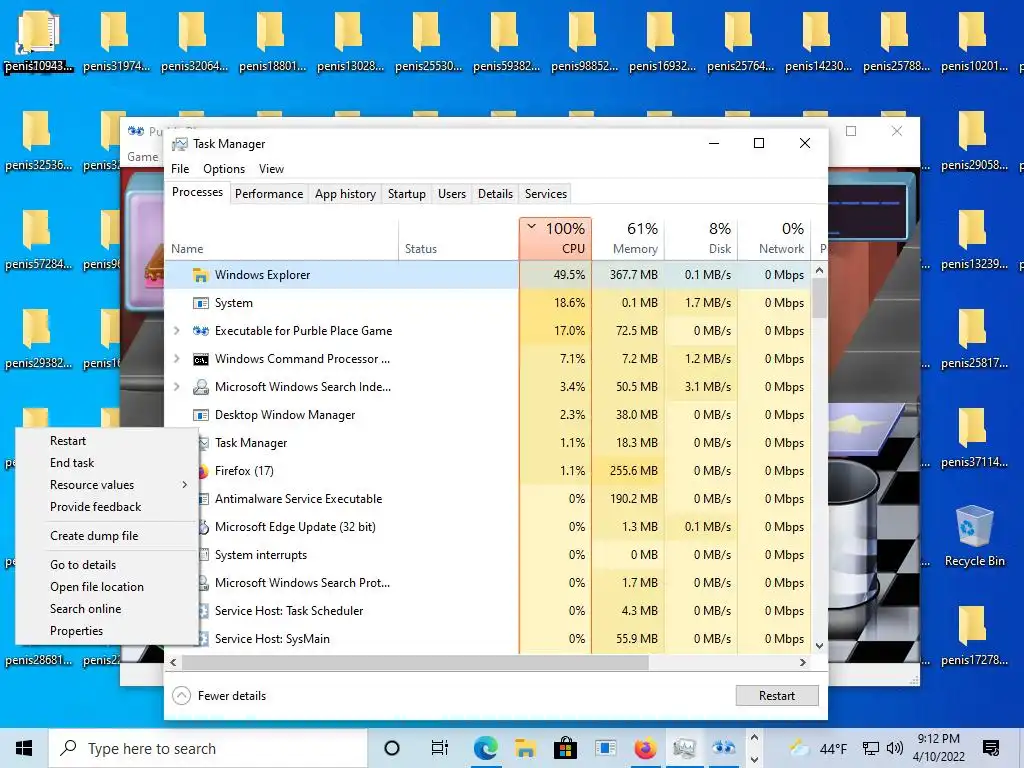Select the penis10943 desktop folder
The height and width of the screenshot is (768, 1024).
coord(38,40)
